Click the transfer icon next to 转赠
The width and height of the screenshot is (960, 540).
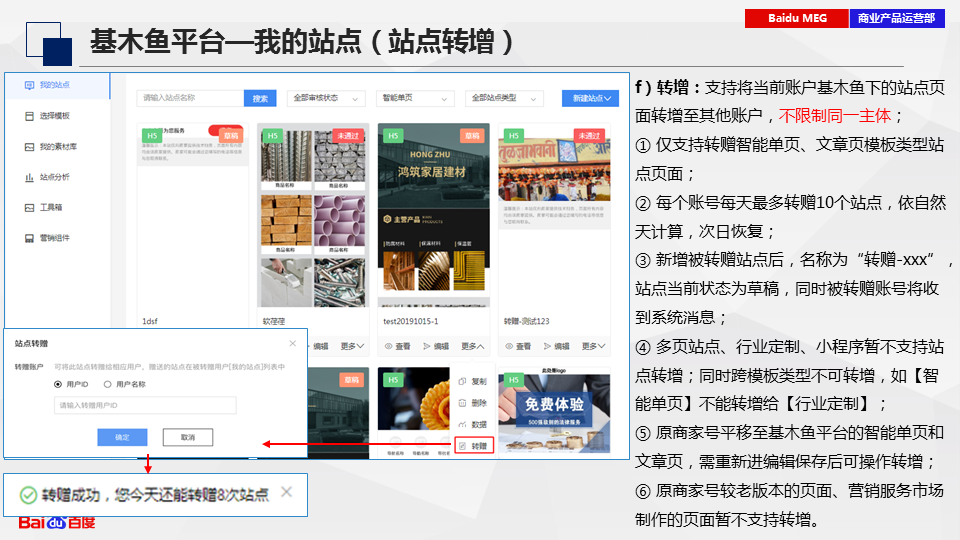click(x=462, y=446)
